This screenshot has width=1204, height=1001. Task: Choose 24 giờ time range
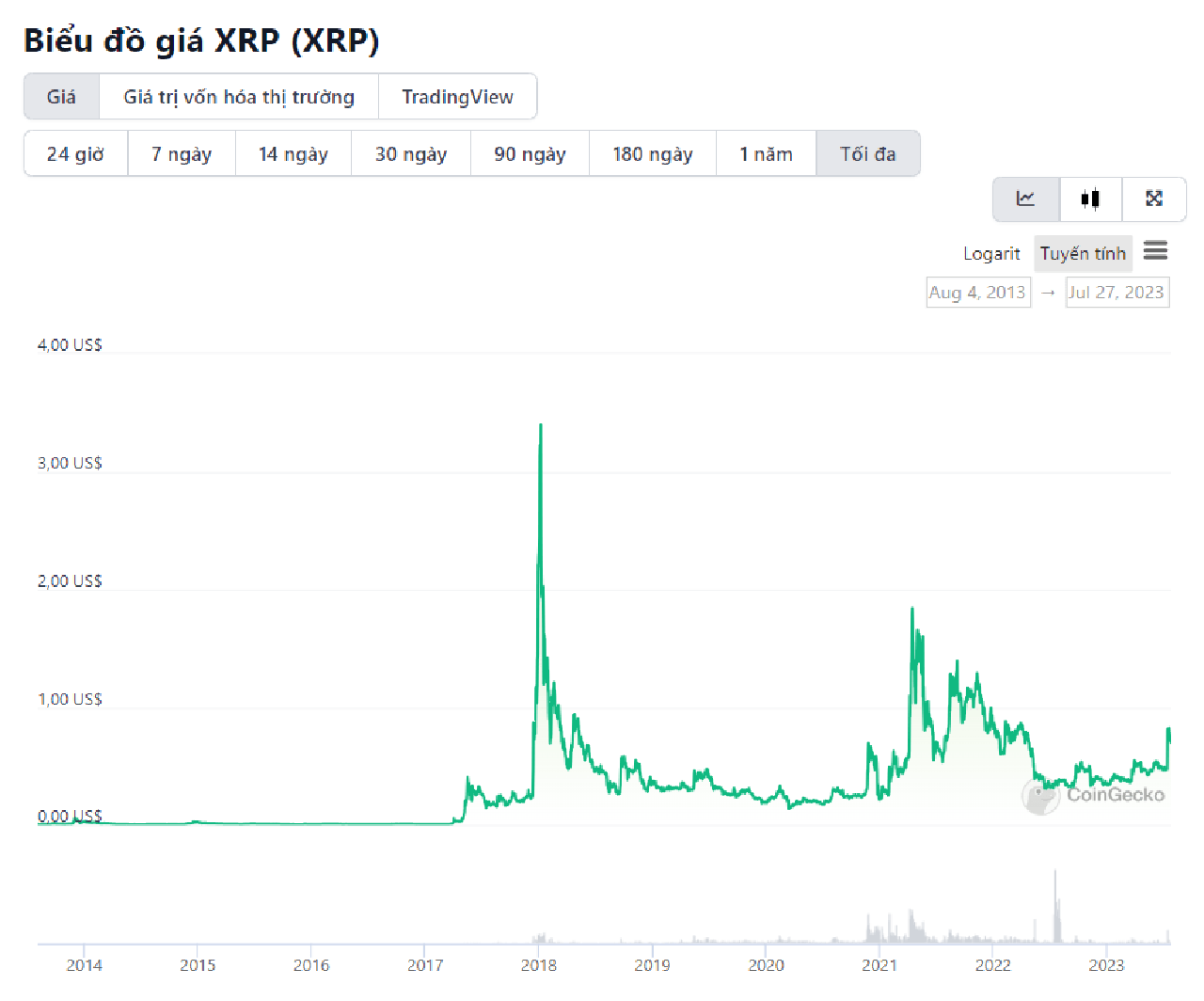pos(75,153)
